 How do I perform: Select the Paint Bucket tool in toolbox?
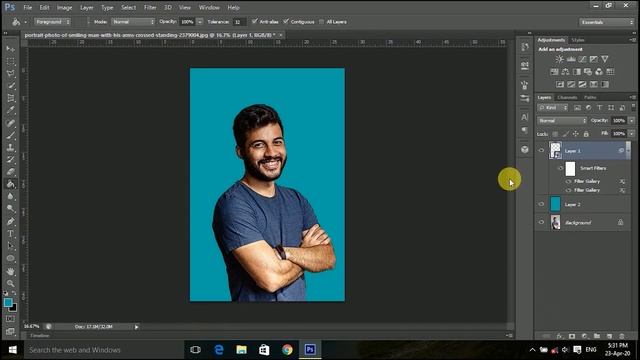pos(10,184)
